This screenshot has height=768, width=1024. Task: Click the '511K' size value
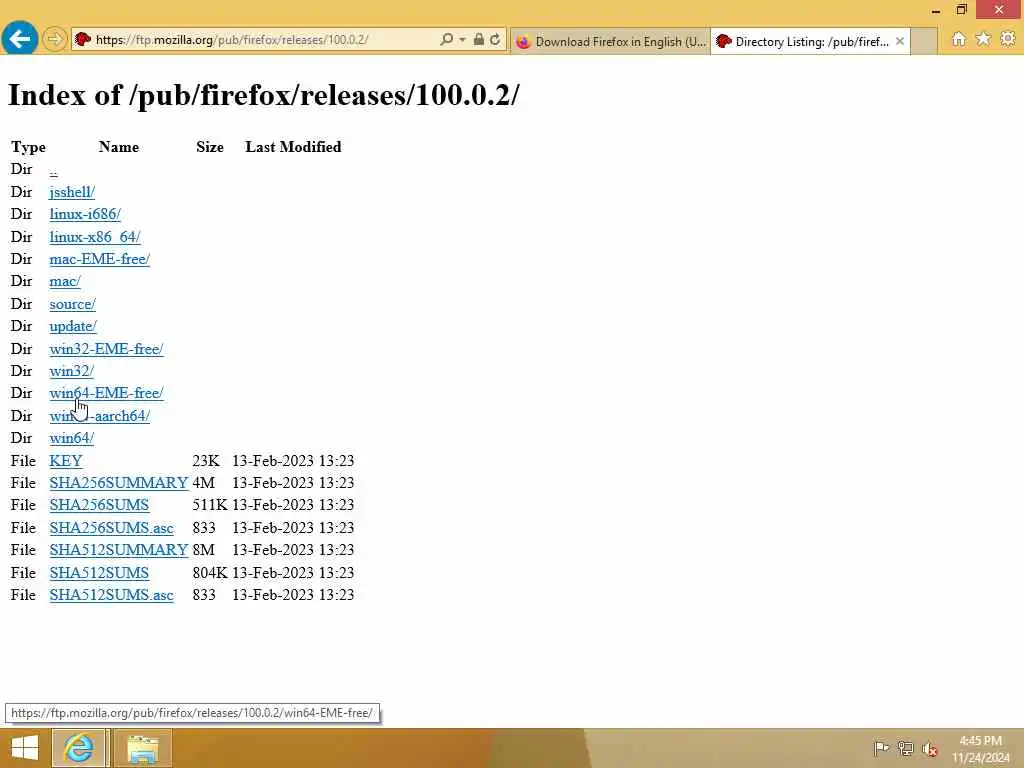click(x=210, y=505)
